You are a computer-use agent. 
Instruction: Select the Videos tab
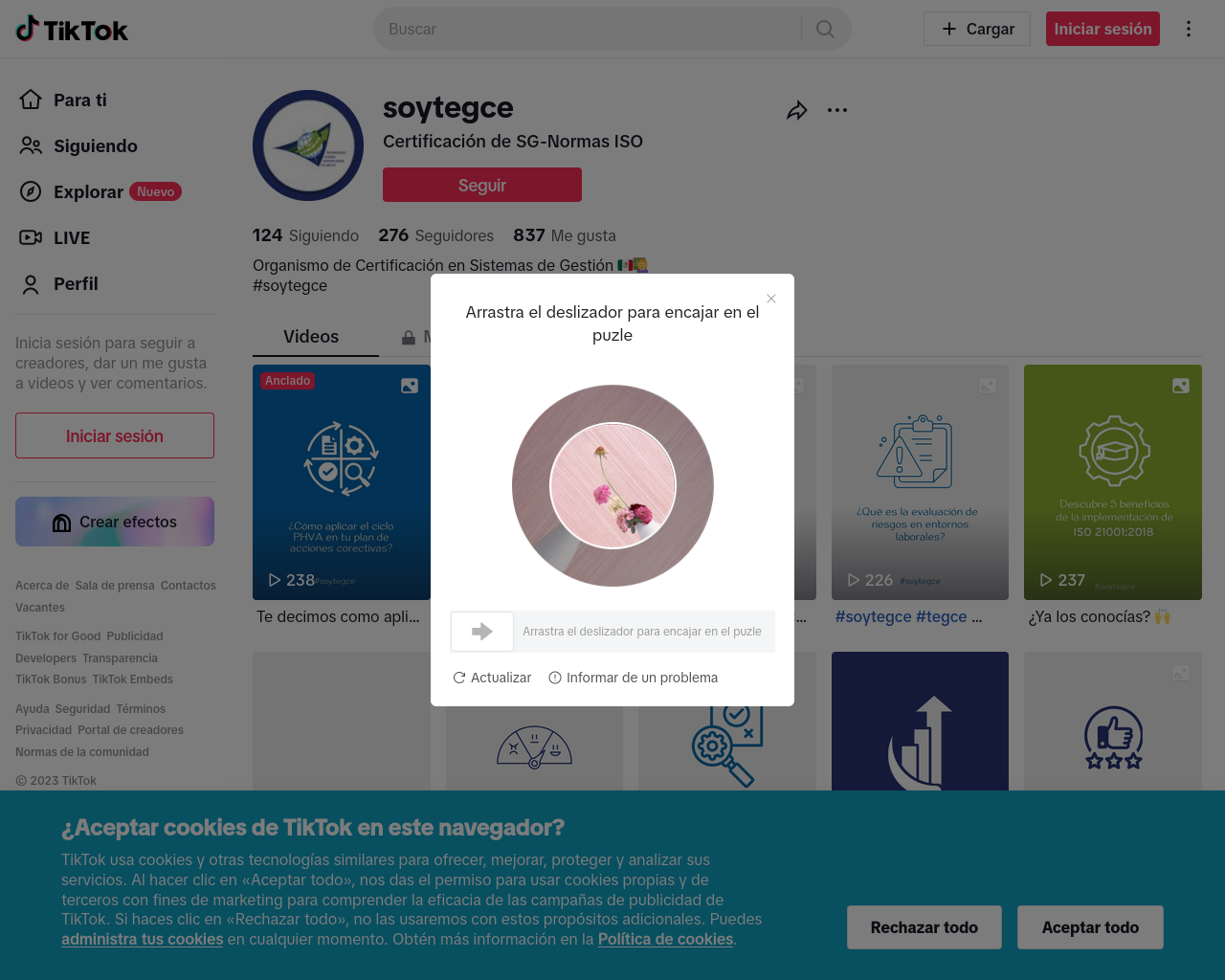tap(311, 337)
